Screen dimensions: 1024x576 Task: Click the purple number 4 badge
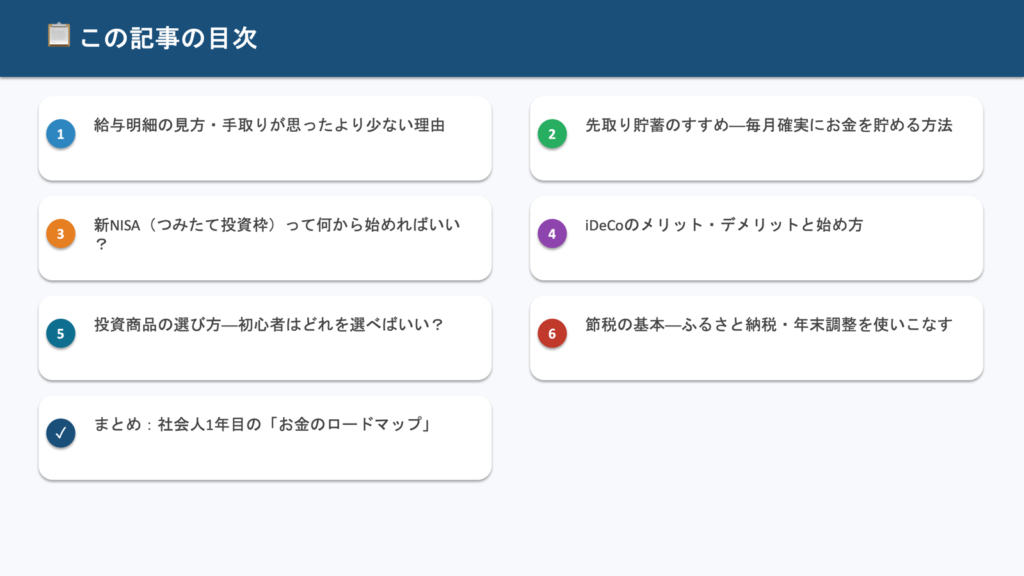552,234
